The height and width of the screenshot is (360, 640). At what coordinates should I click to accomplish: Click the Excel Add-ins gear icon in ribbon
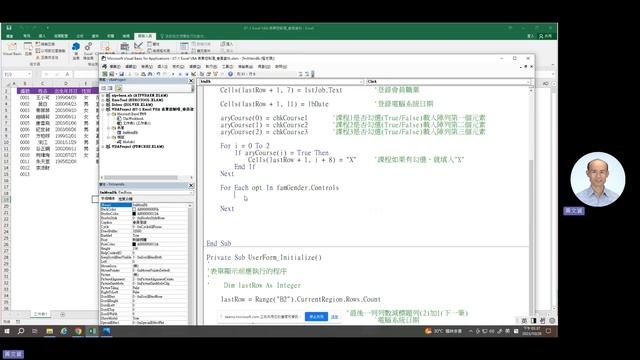click(88, 50)
